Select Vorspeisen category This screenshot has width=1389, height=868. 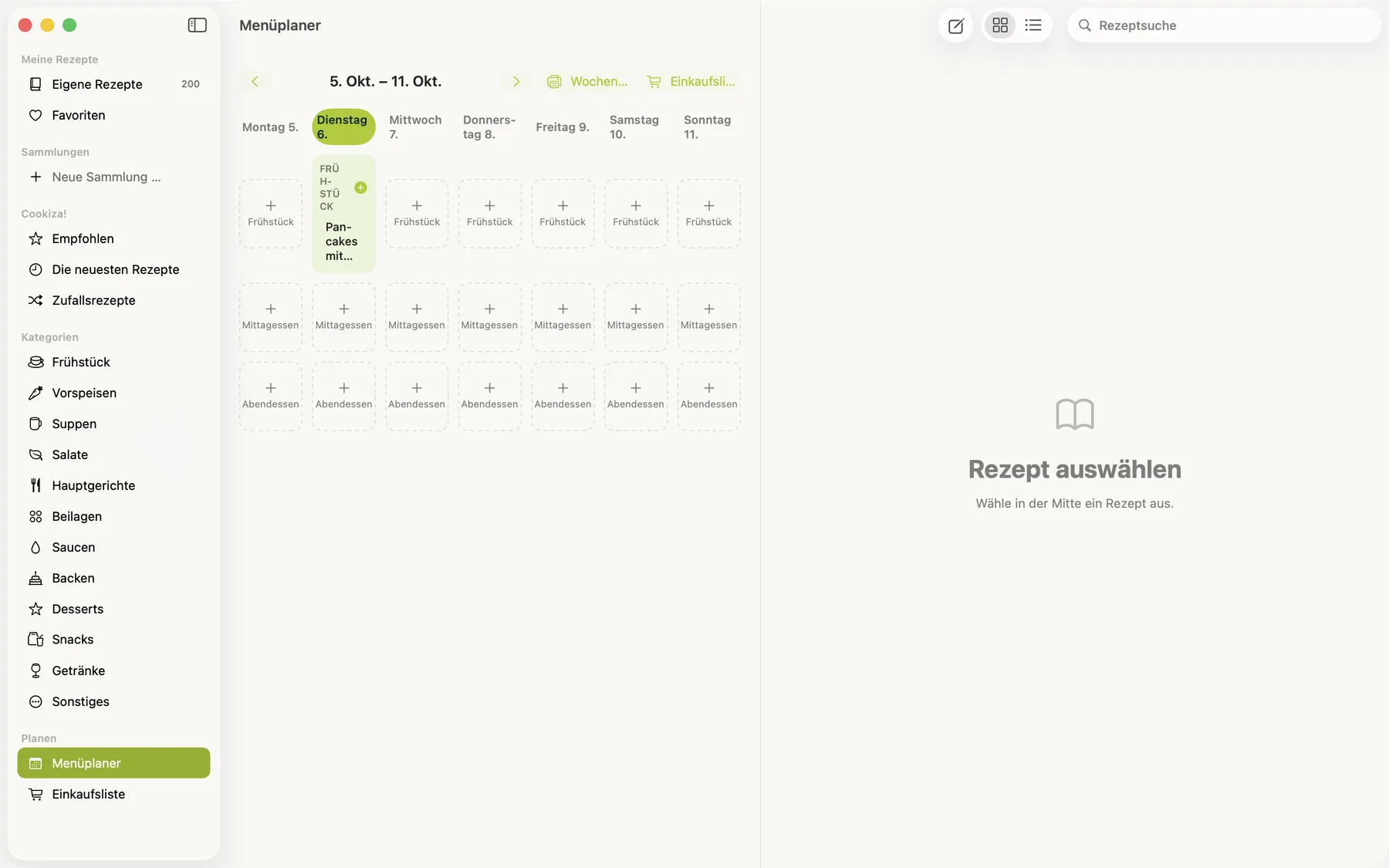pyautogui.click(x=113, y=393)
